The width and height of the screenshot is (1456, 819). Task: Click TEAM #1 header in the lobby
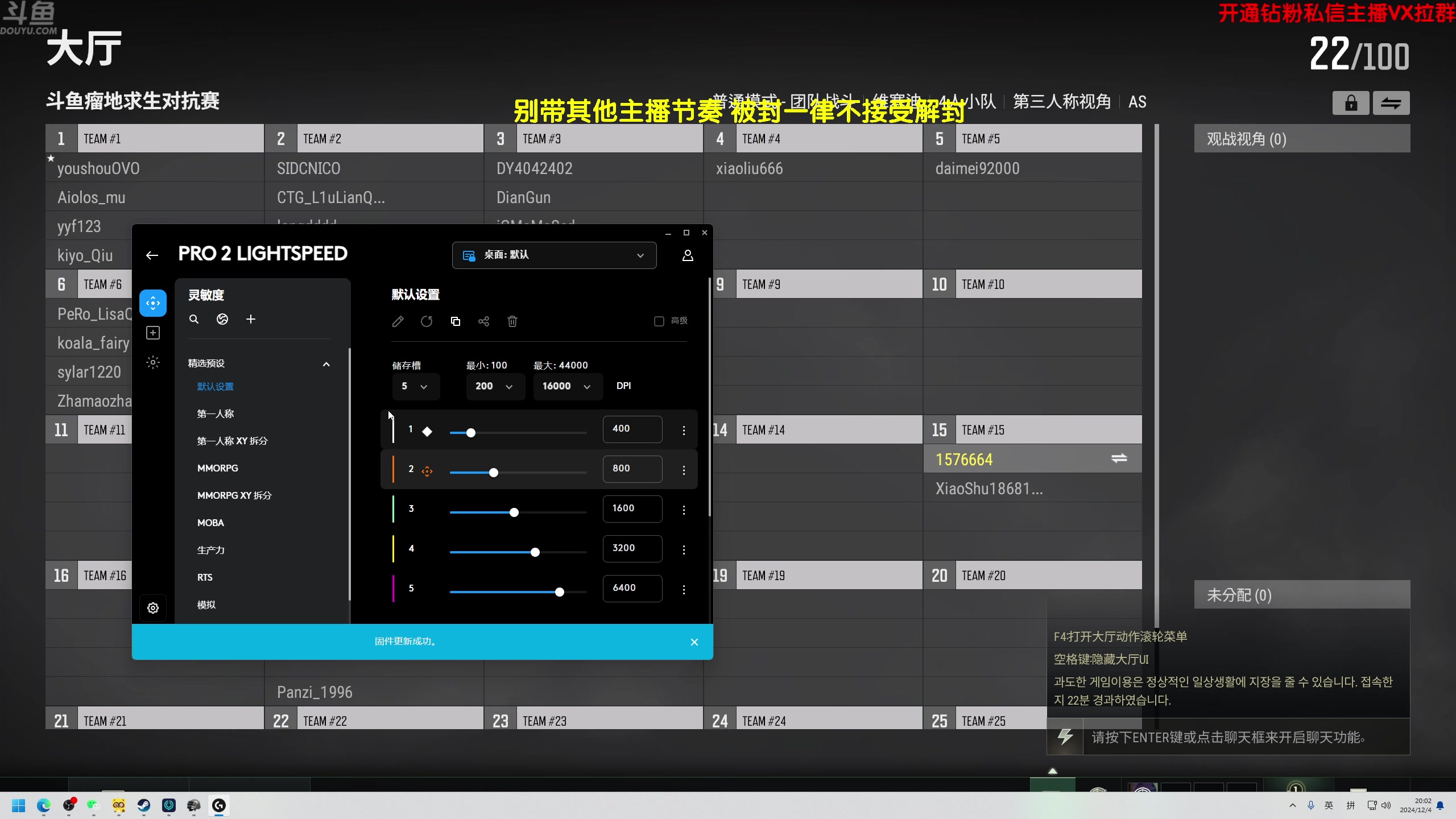point(155,139)
